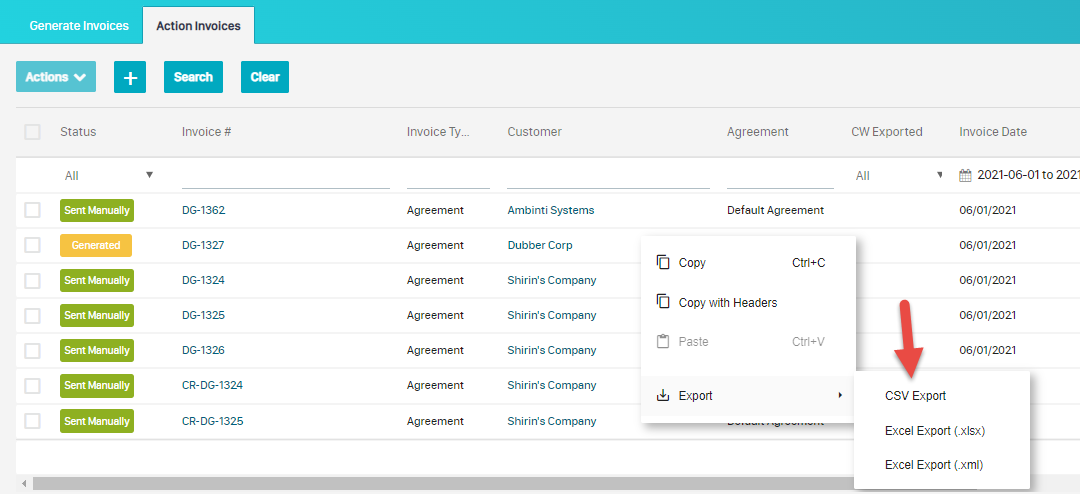Sort by the CW Exported column header
The height and width of the screenshot is (494, 1080).
tap(886, 132)
